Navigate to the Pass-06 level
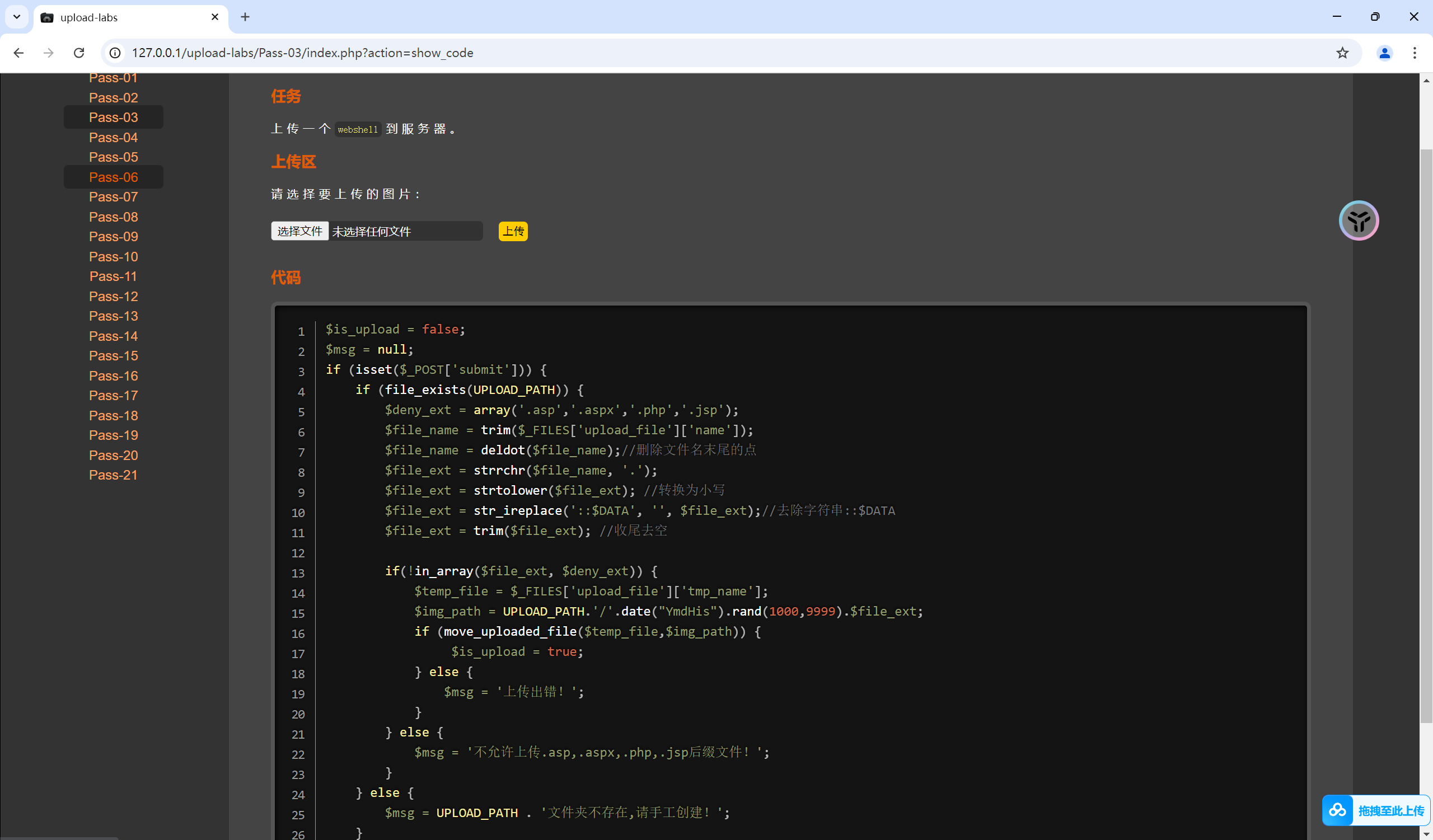 (x=113, y=177)
